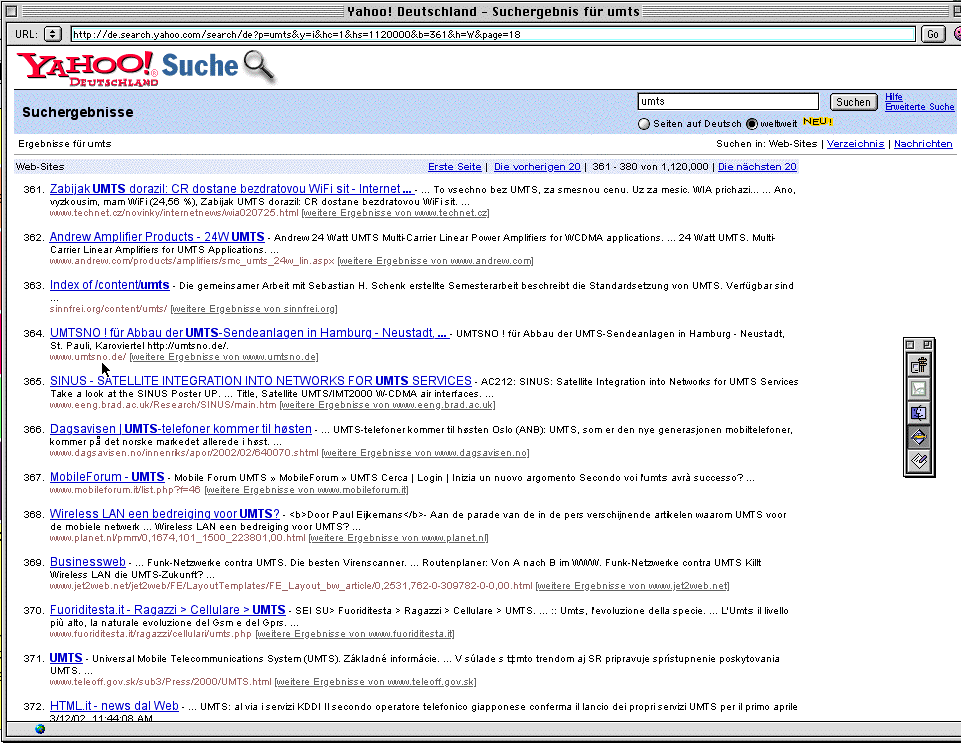The image size is (961, 743).
Task: Go to 'Die nächsten 20' results
Action: coord(757,167)
